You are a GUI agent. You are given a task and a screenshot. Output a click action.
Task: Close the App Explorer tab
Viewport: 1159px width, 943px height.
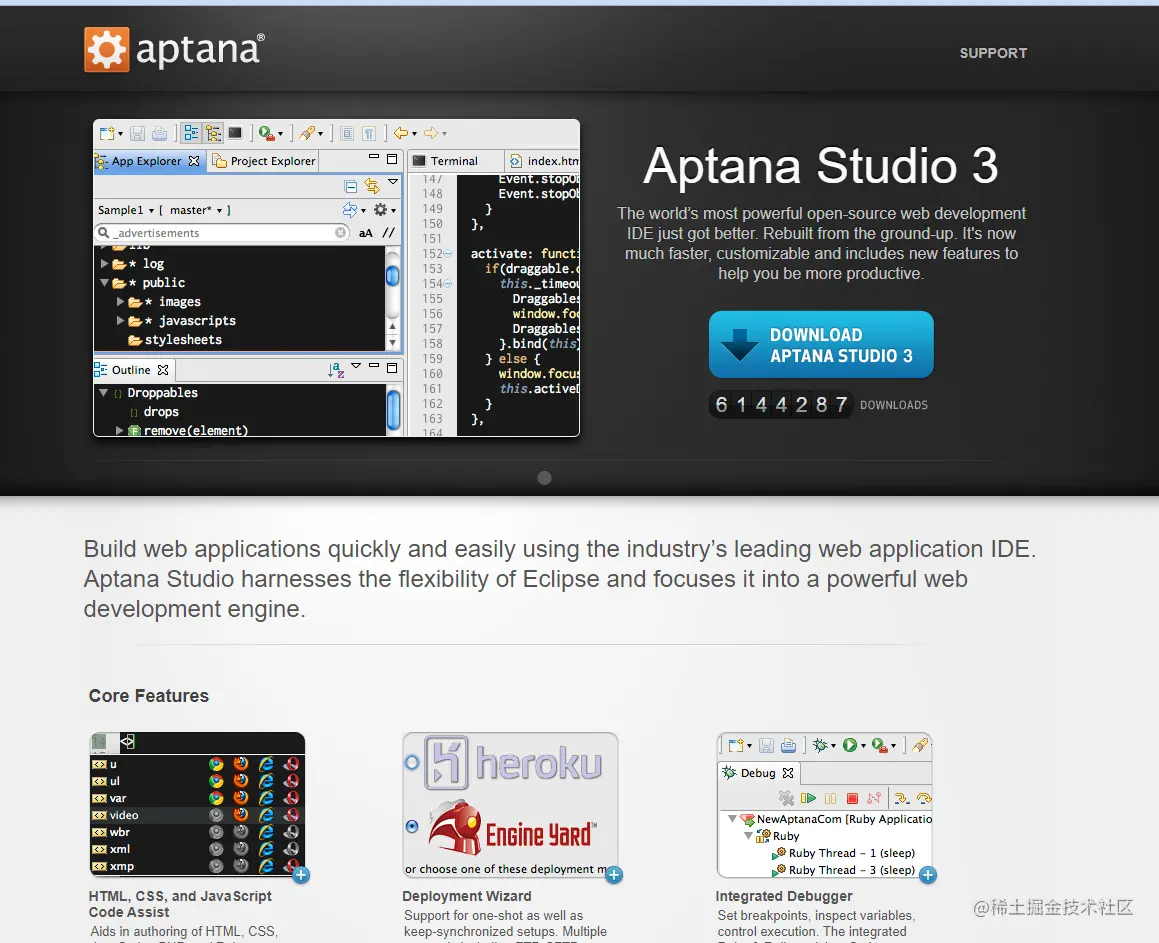[x=194, y=161]
